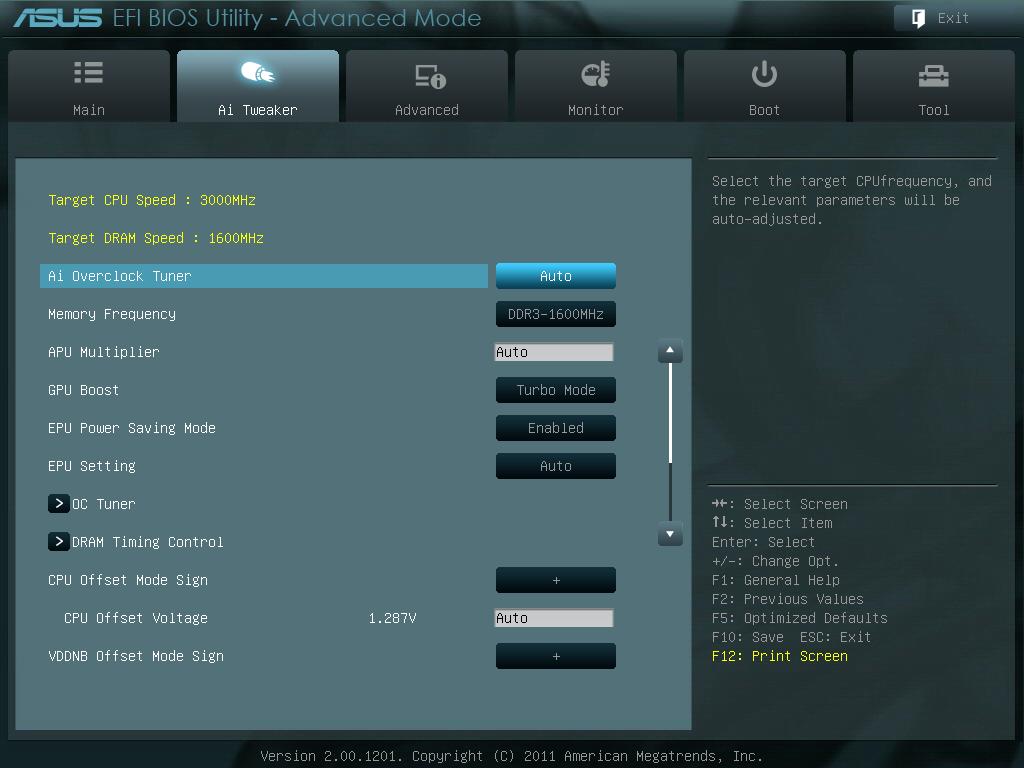Click the Version 2.00.1201 copyright footer
This screenshot has width=1024, height=768.
(511, 756)
